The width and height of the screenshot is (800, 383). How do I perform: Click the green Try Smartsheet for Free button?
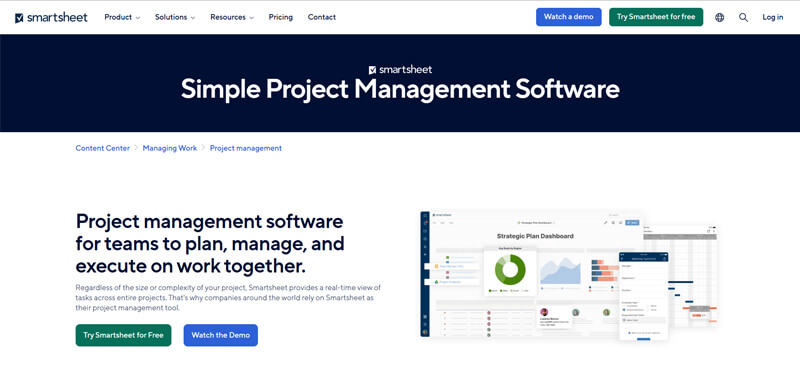[x=123, y=335]
